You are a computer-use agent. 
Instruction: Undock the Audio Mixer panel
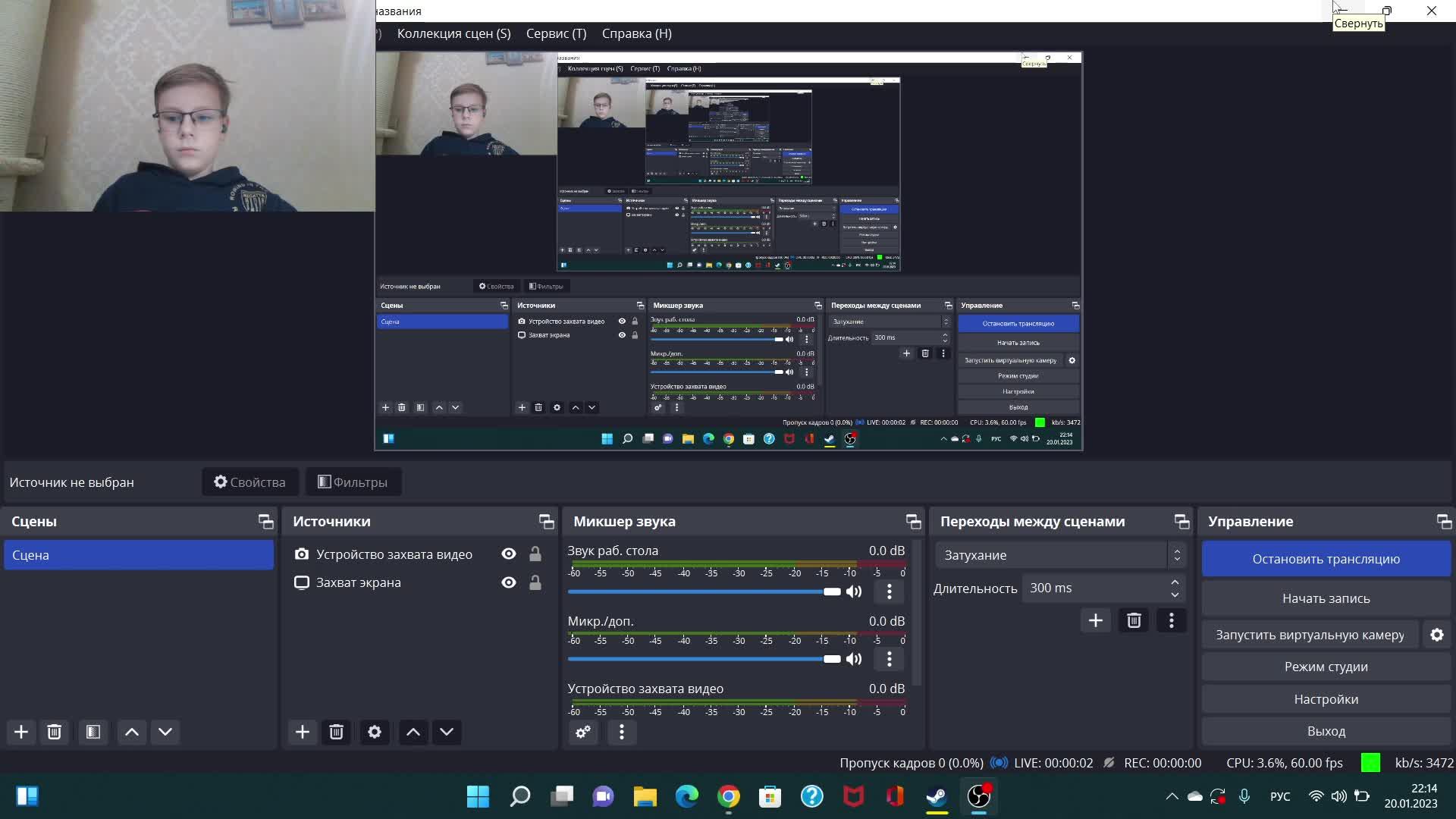913,522
